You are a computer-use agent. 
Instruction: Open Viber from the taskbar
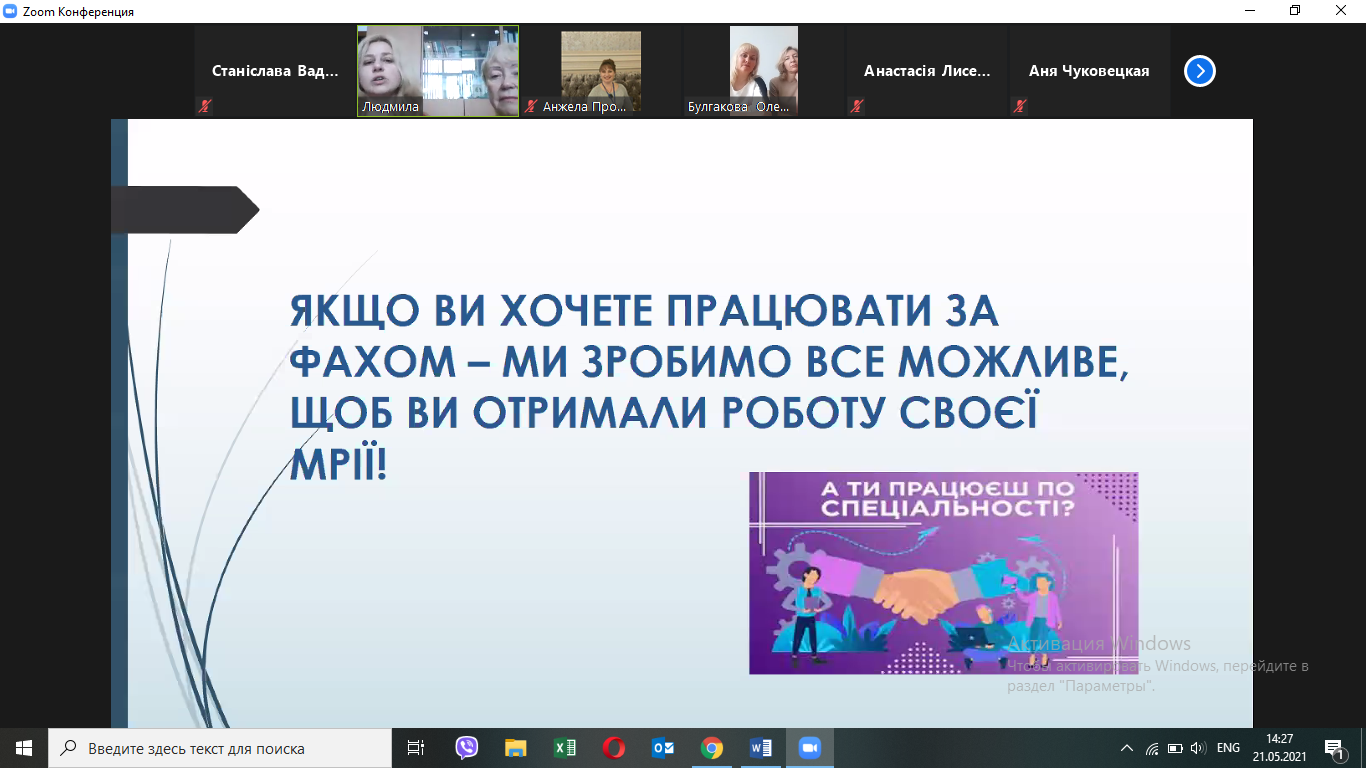click(467, 748)
